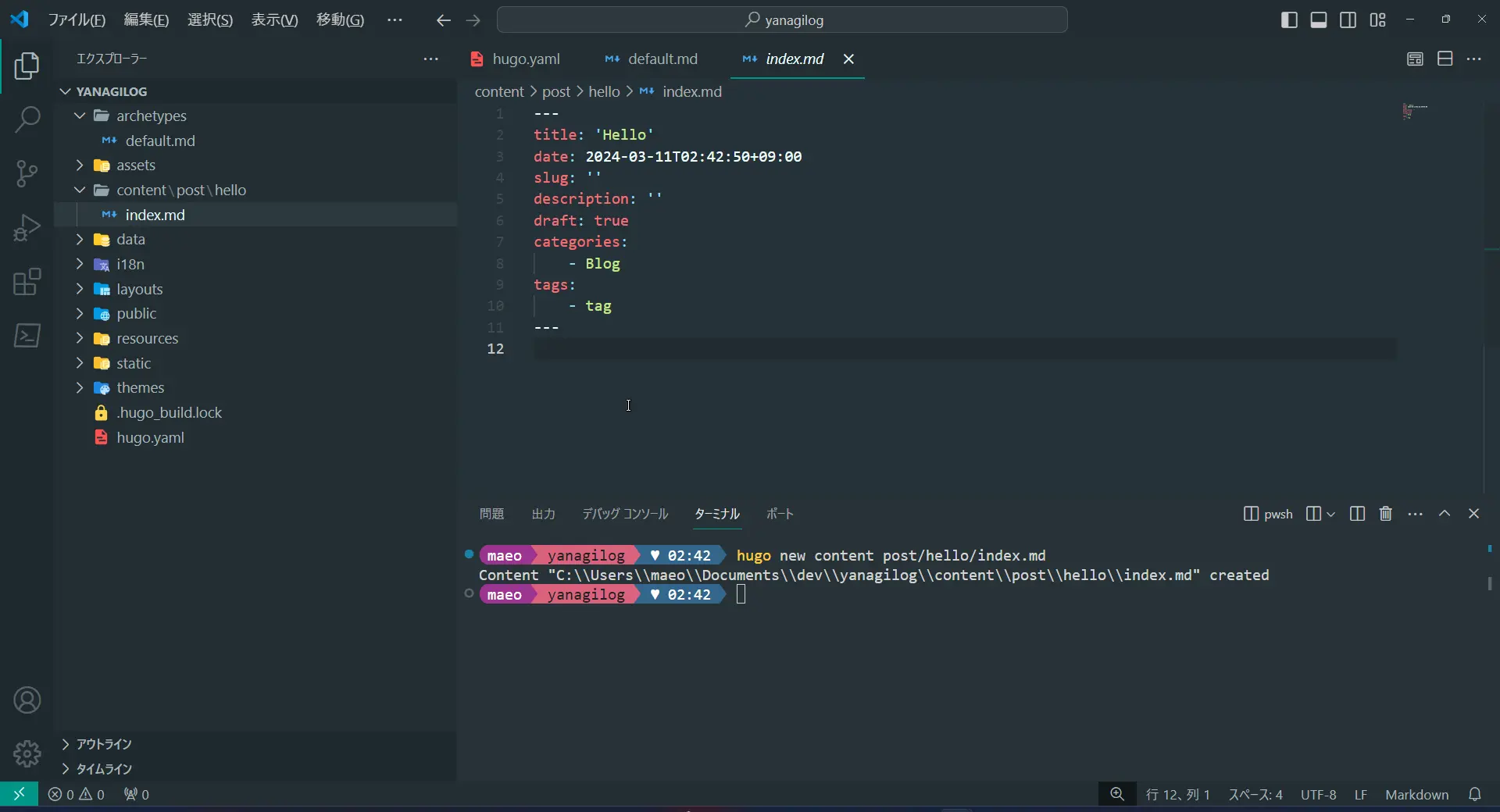The width and height of the screenshot is (1500, 812).
Task: Open the Extensions view
Action: coord(27,282)
